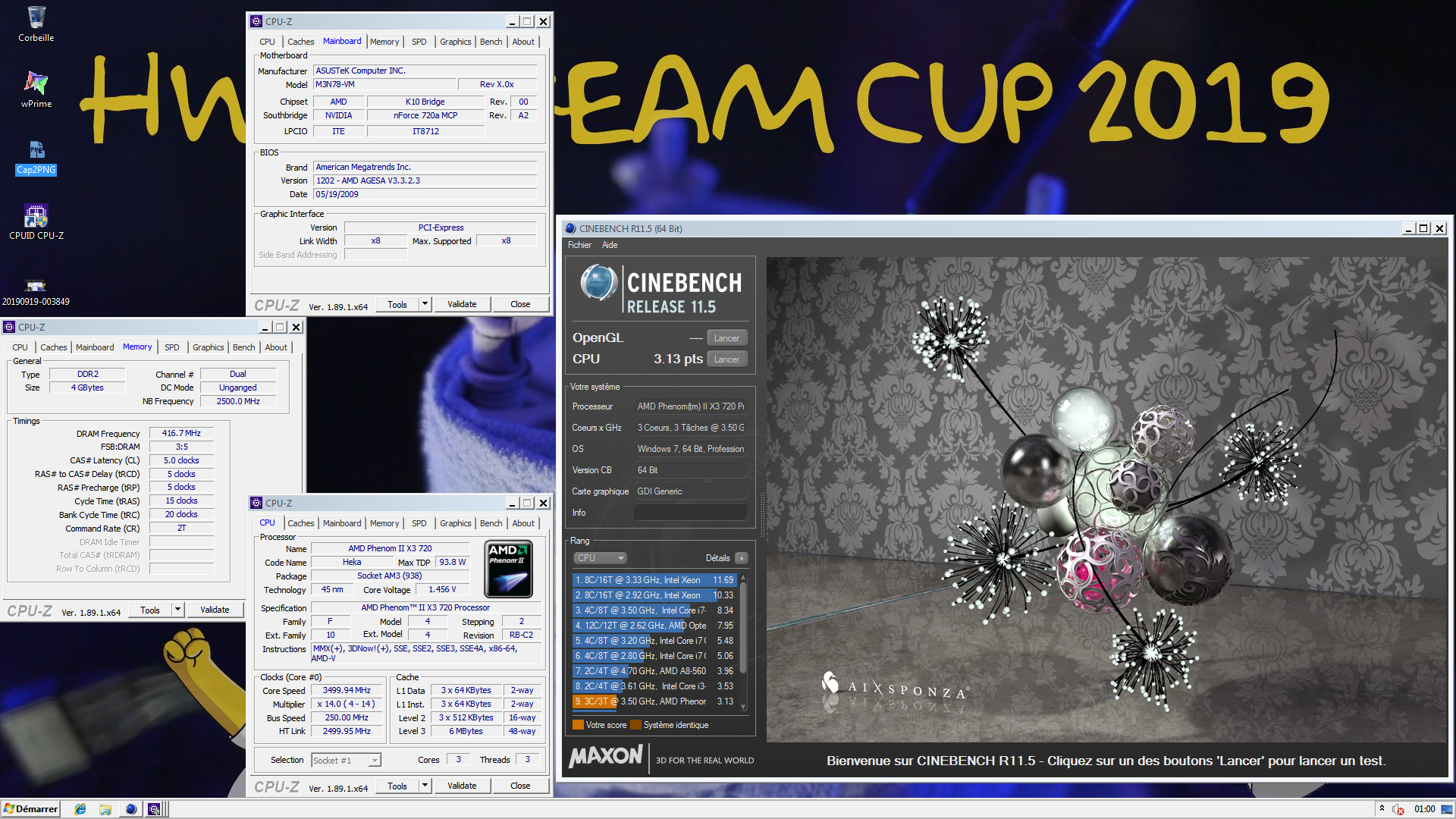Click the Système identique legend swatch
1456x819 pixels.
click(635, 725)
